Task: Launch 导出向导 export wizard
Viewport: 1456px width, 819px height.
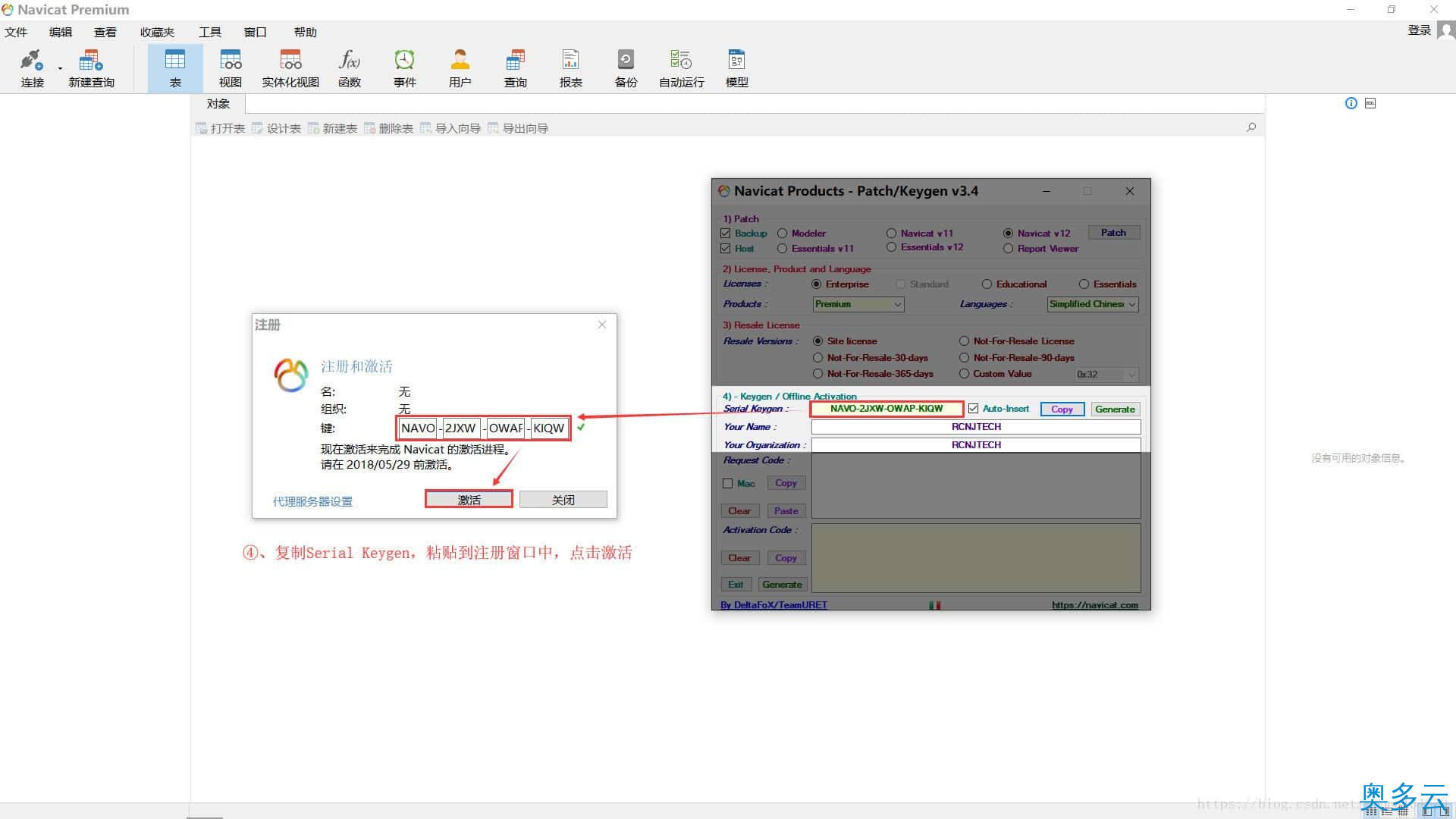Action: tap(518, 128)
